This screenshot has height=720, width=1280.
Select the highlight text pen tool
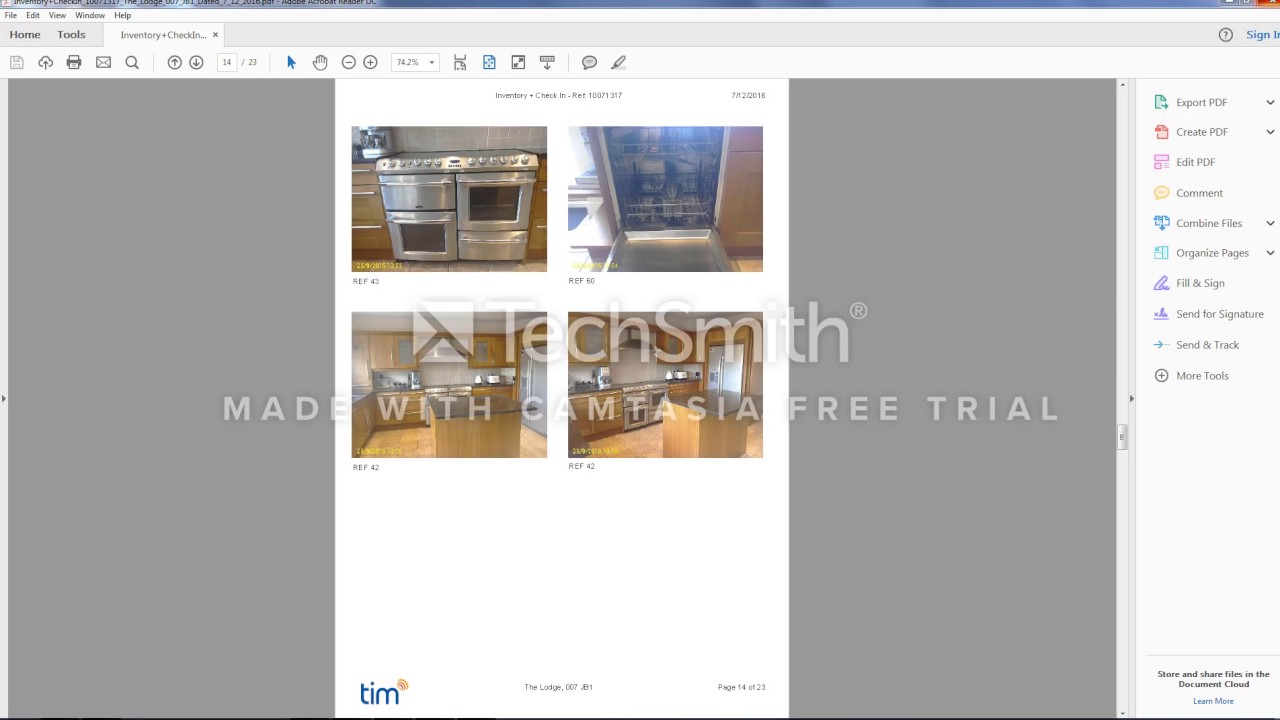coord(618,62)
